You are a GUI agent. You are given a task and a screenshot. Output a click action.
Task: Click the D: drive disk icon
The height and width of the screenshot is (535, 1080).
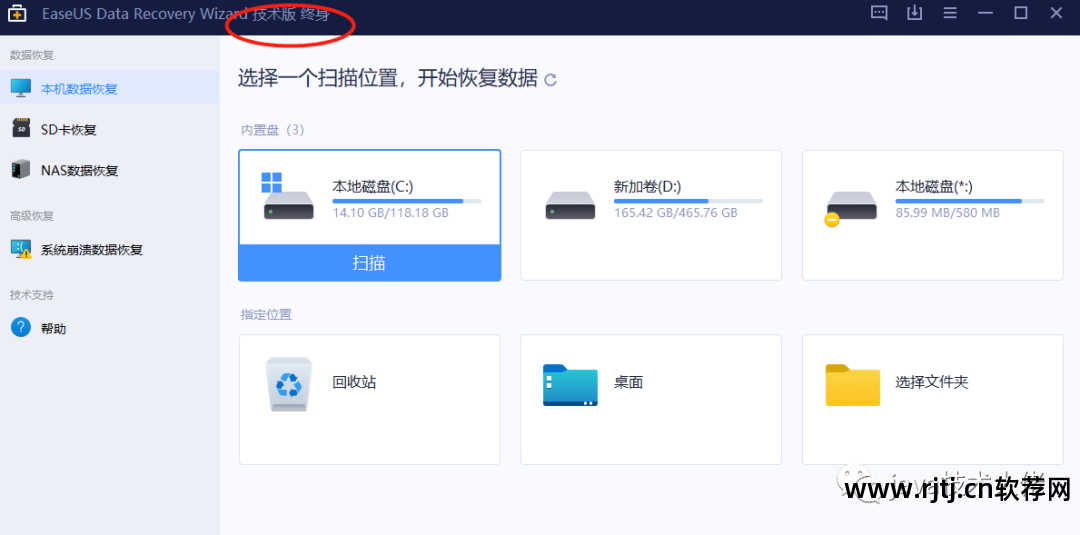pos(570,205)
